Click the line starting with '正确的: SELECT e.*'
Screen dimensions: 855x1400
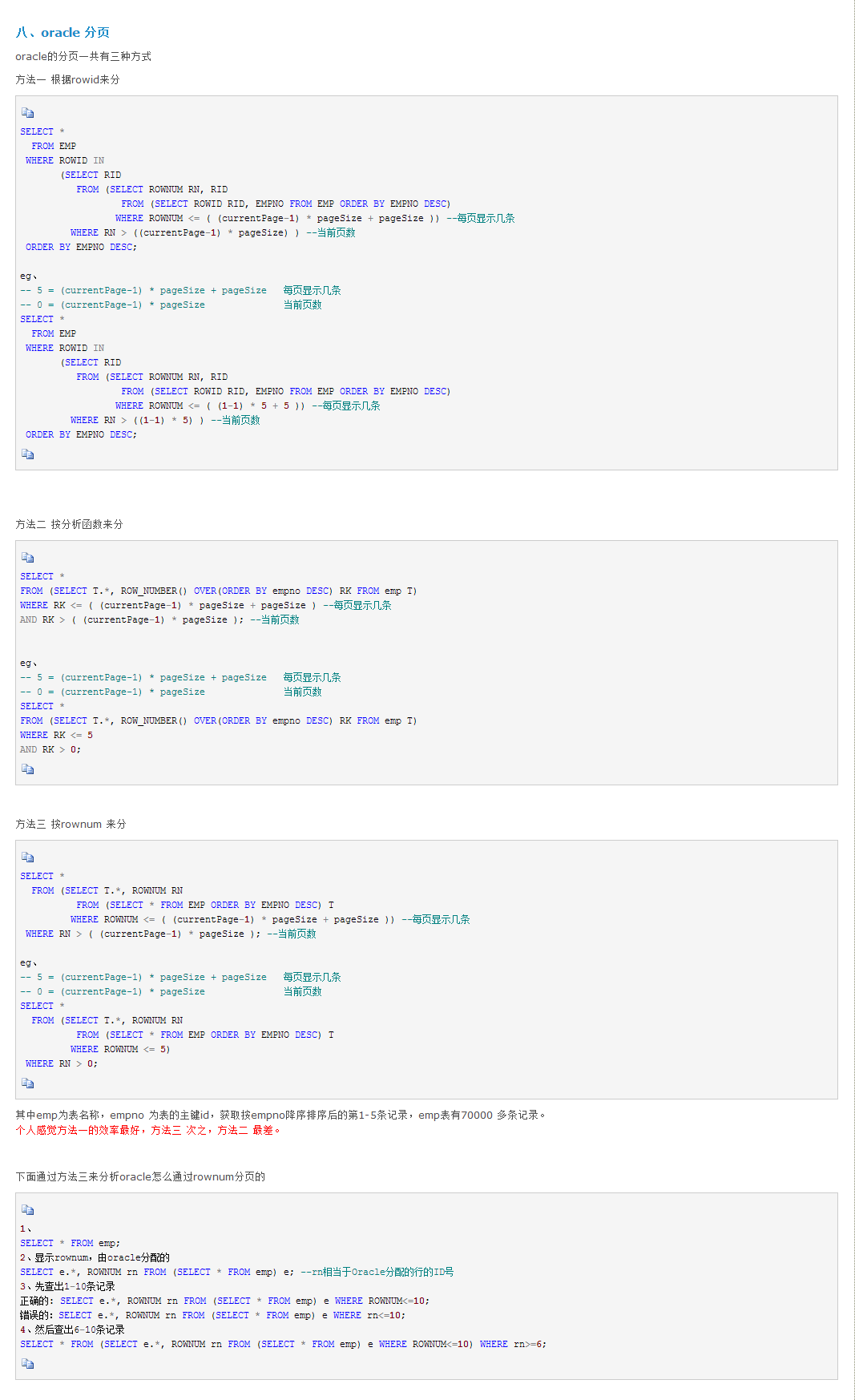point(224,1301)
